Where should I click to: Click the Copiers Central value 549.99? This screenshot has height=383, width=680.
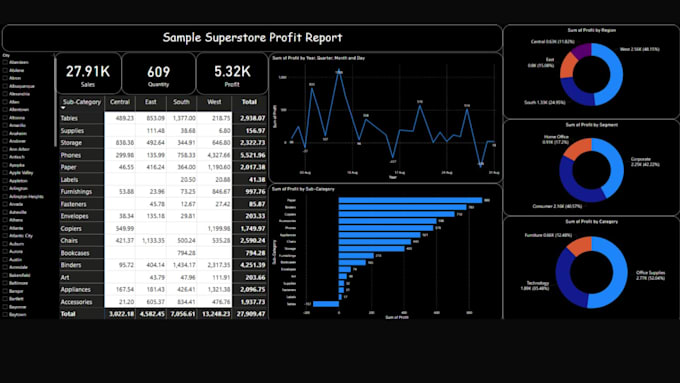[x=125, y=228]
